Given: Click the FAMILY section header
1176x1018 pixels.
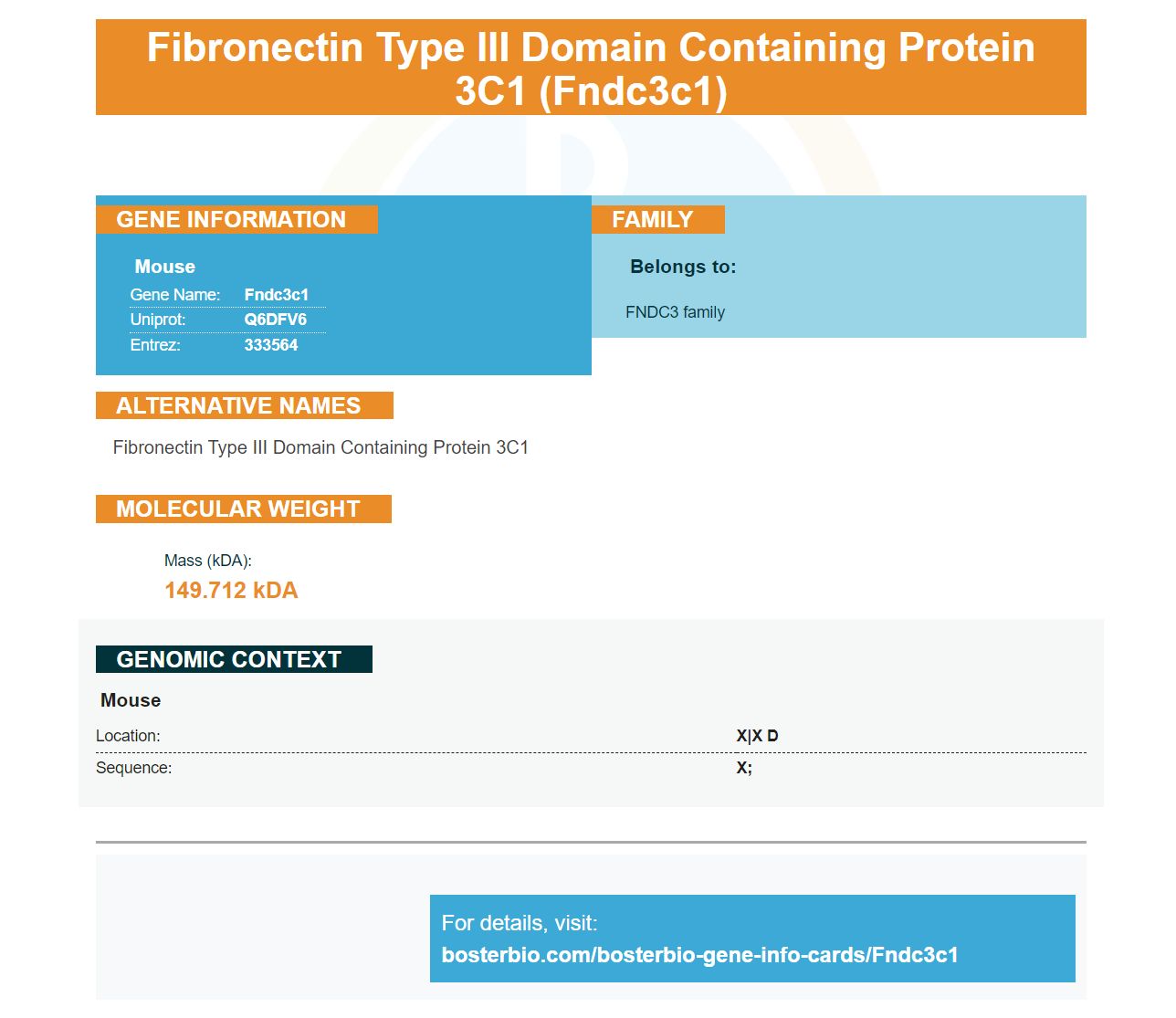Looking at the screenshot, I should tap(658, 220).
